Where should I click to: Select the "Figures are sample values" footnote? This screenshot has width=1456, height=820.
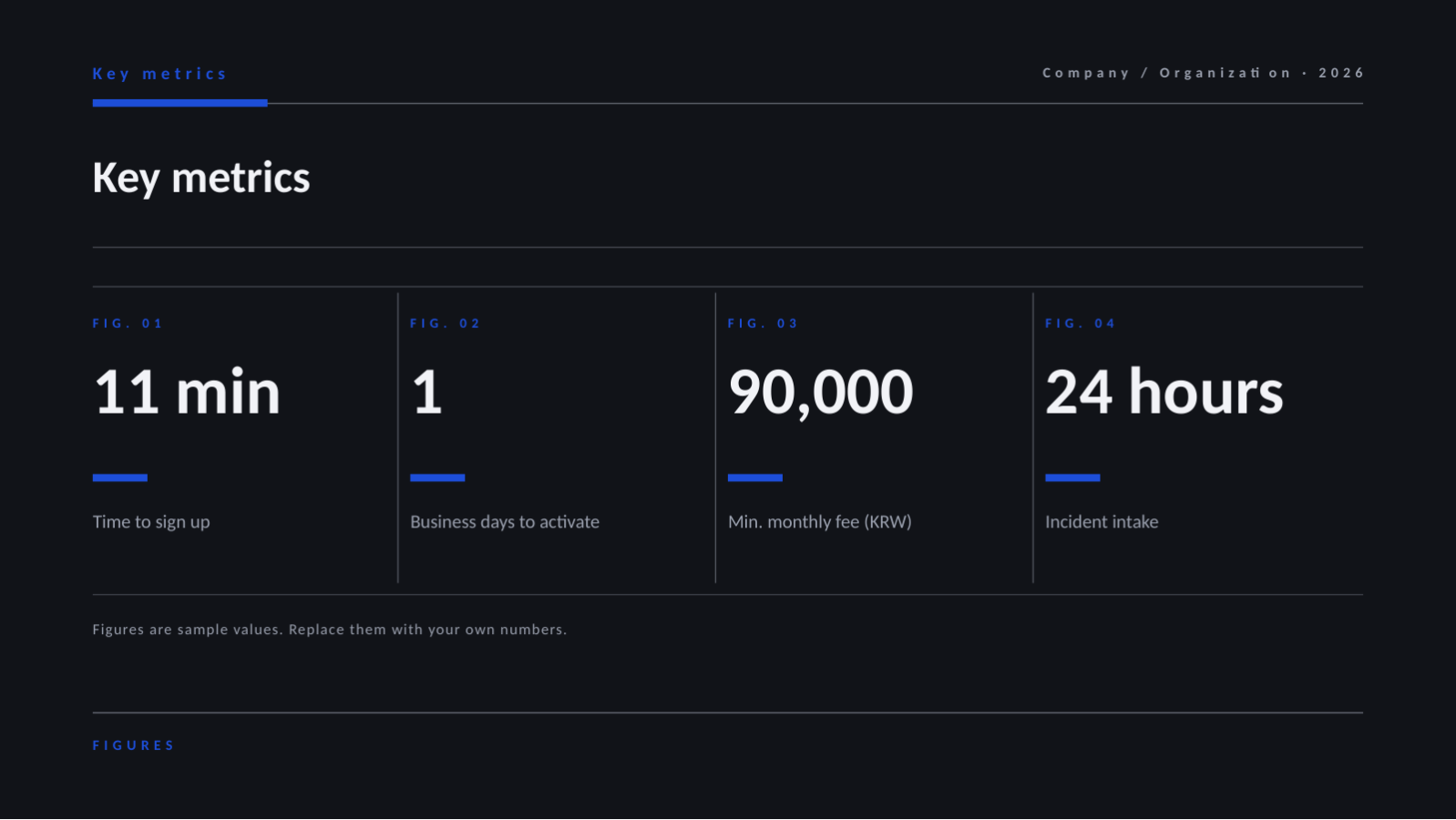(x=330, y=630)
